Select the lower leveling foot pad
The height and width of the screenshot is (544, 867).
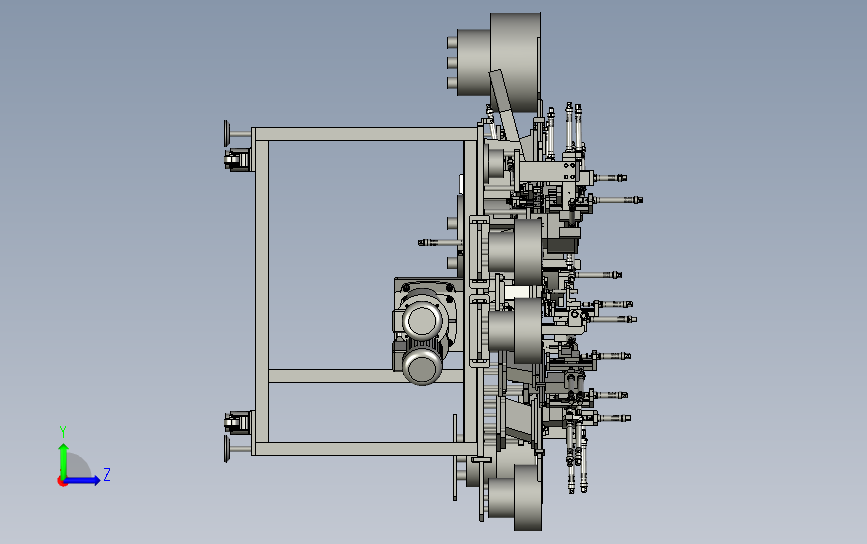(227, 449)
